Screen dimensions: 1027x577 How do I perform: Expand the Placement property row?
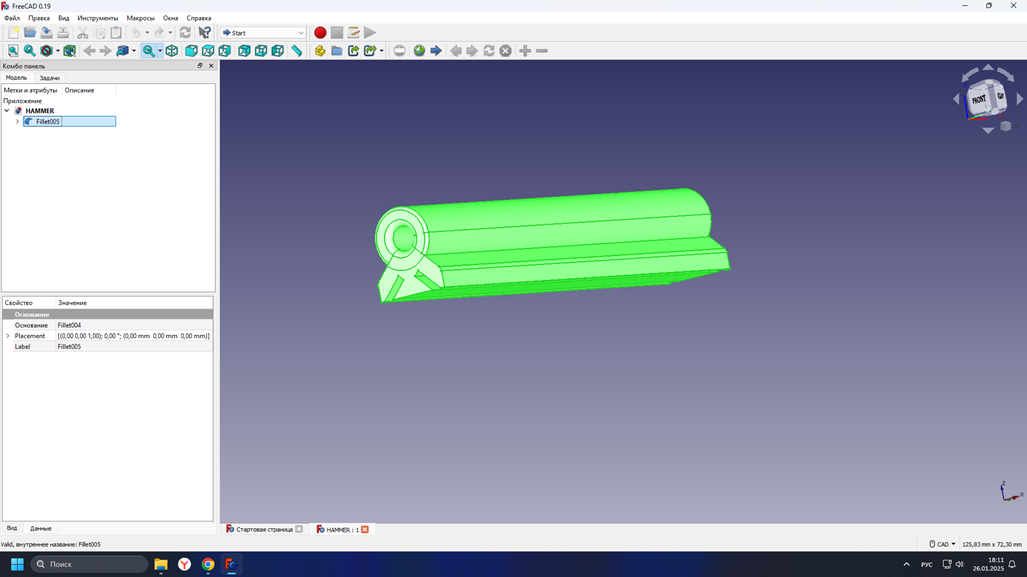click(8, 336)
